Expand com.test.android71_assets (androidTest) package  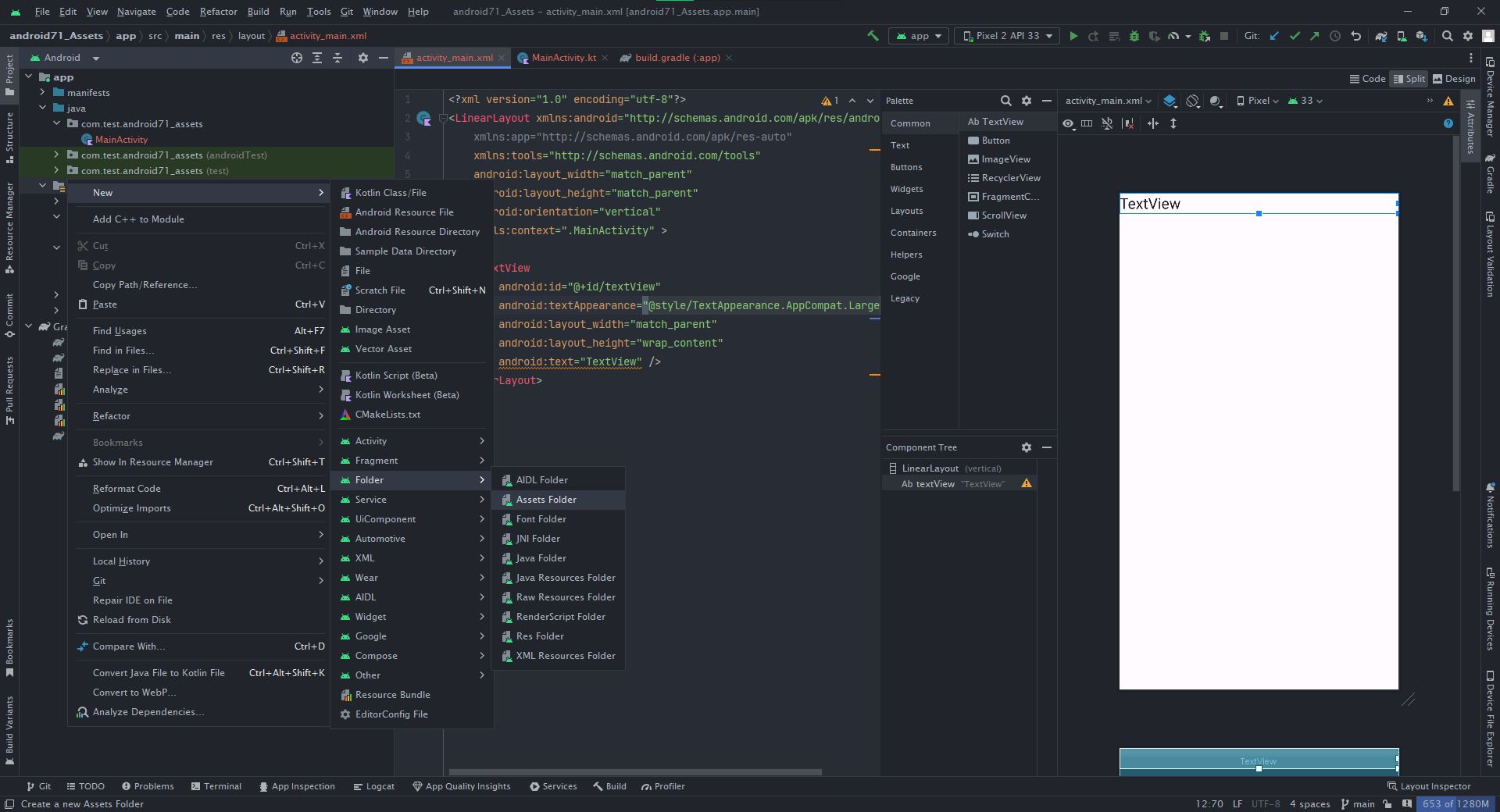click(57, 155)
